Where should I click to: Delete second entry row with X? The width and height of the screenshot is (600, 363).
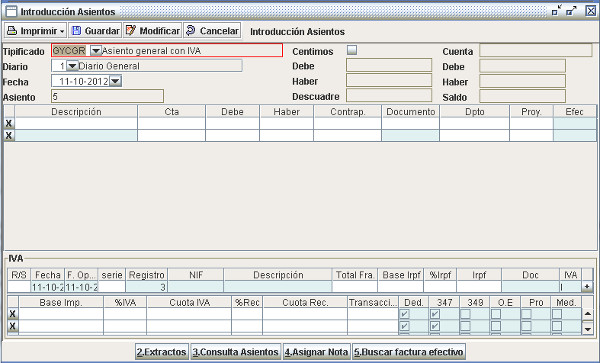coord(9,135)
